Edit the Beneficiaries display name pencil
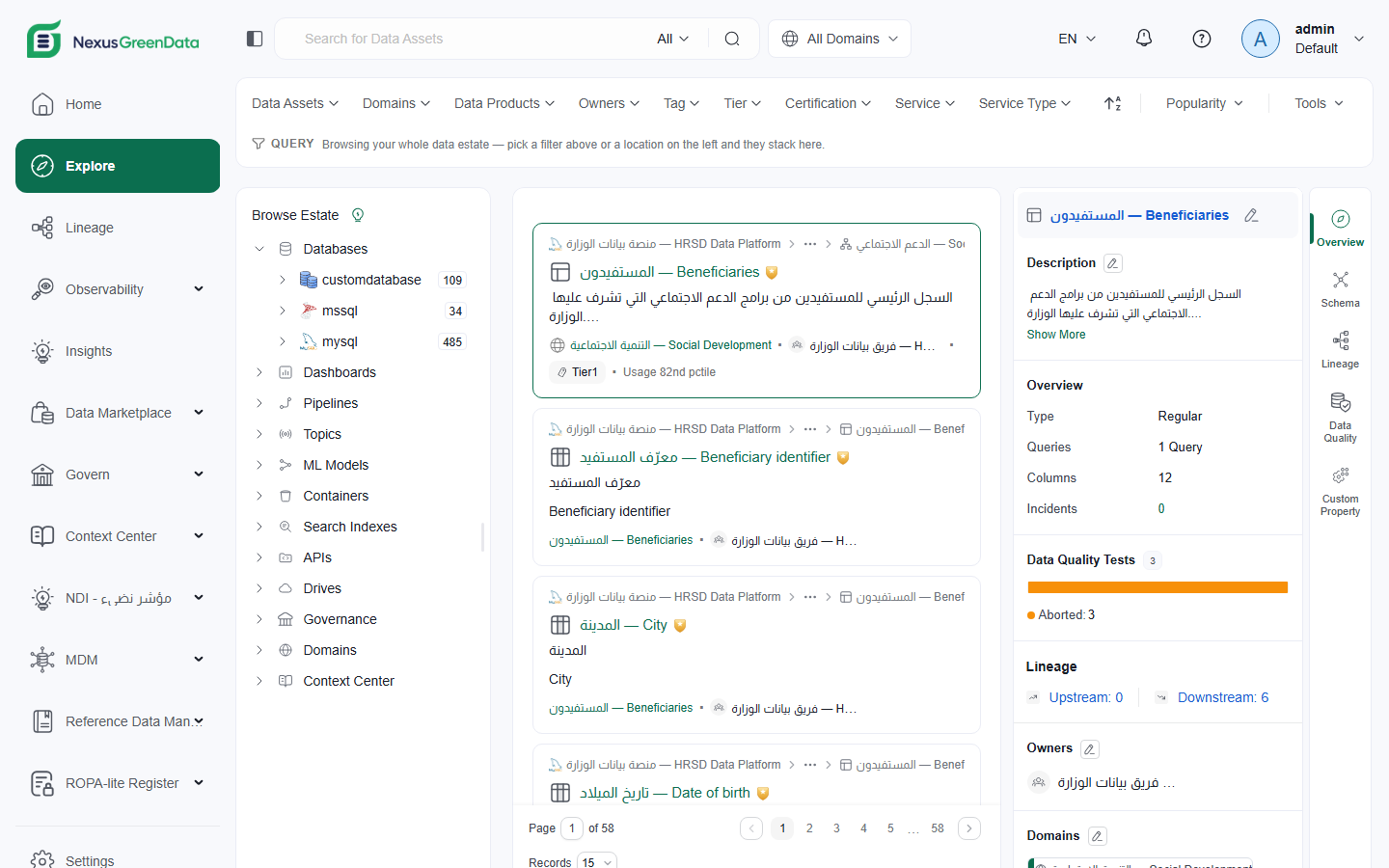 [1251, 215]
